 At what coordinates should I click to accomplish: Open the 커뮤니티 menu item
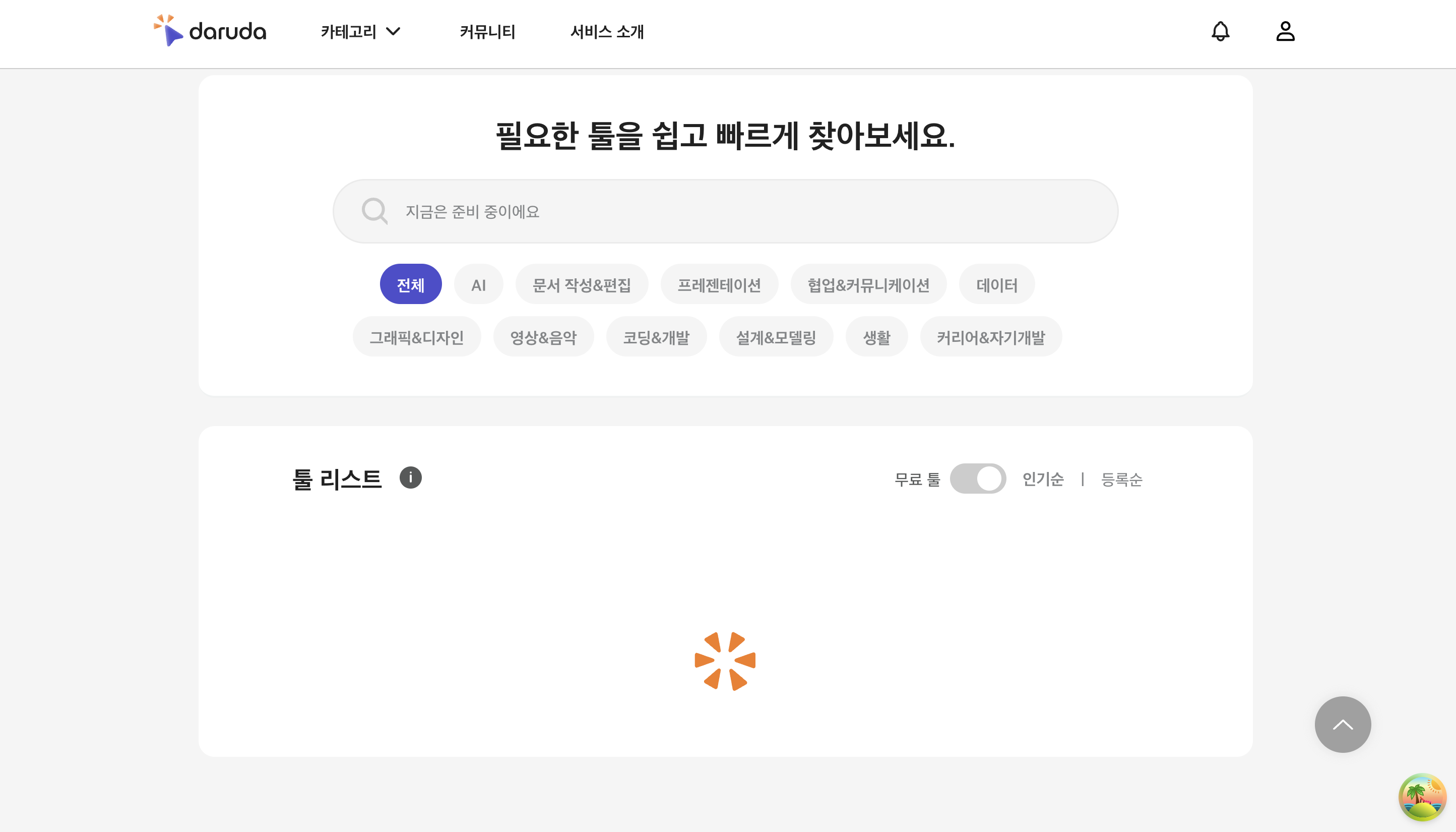[487, 32]
